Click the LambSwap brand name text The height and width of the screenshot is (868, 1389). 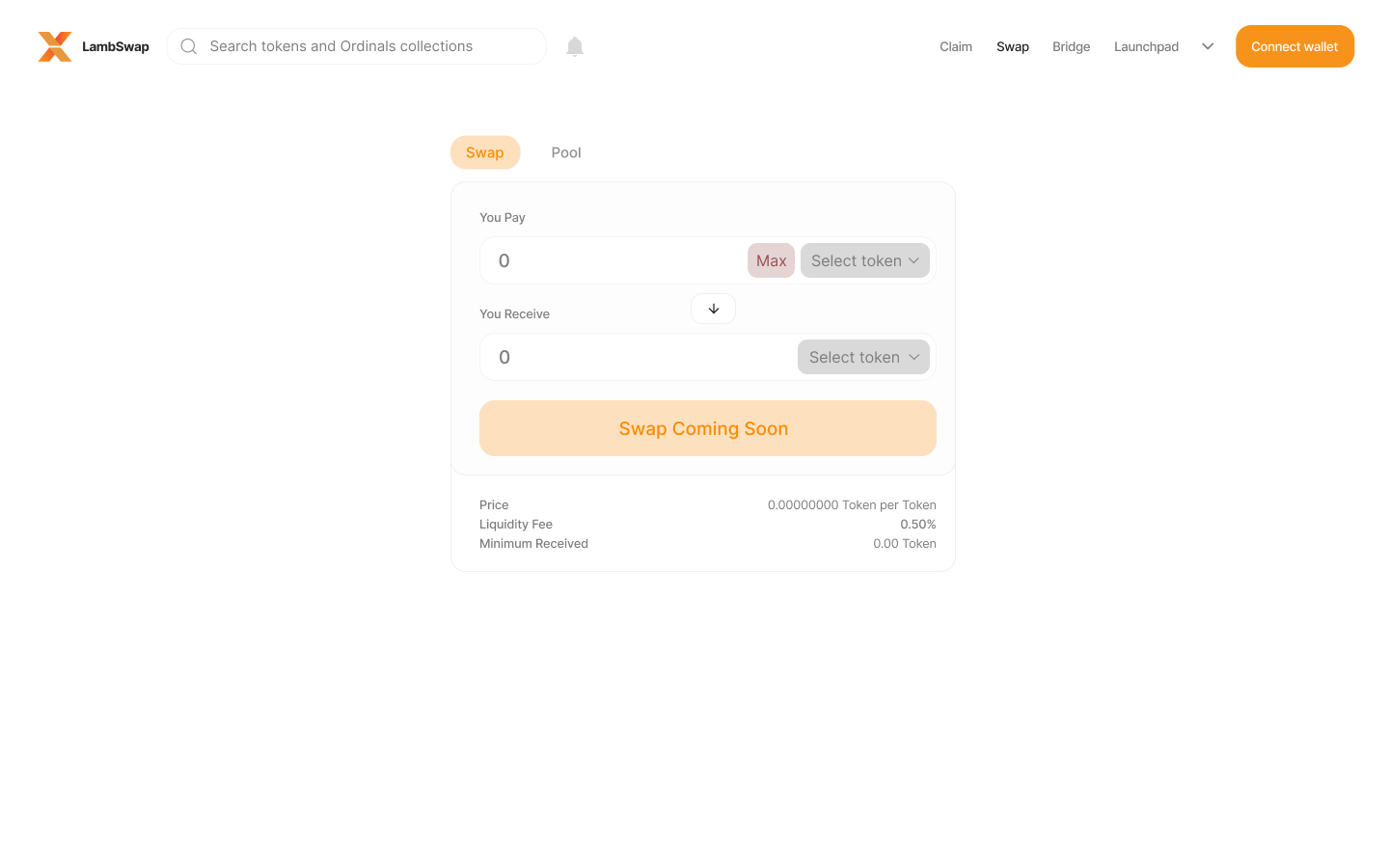coord(116,46)
